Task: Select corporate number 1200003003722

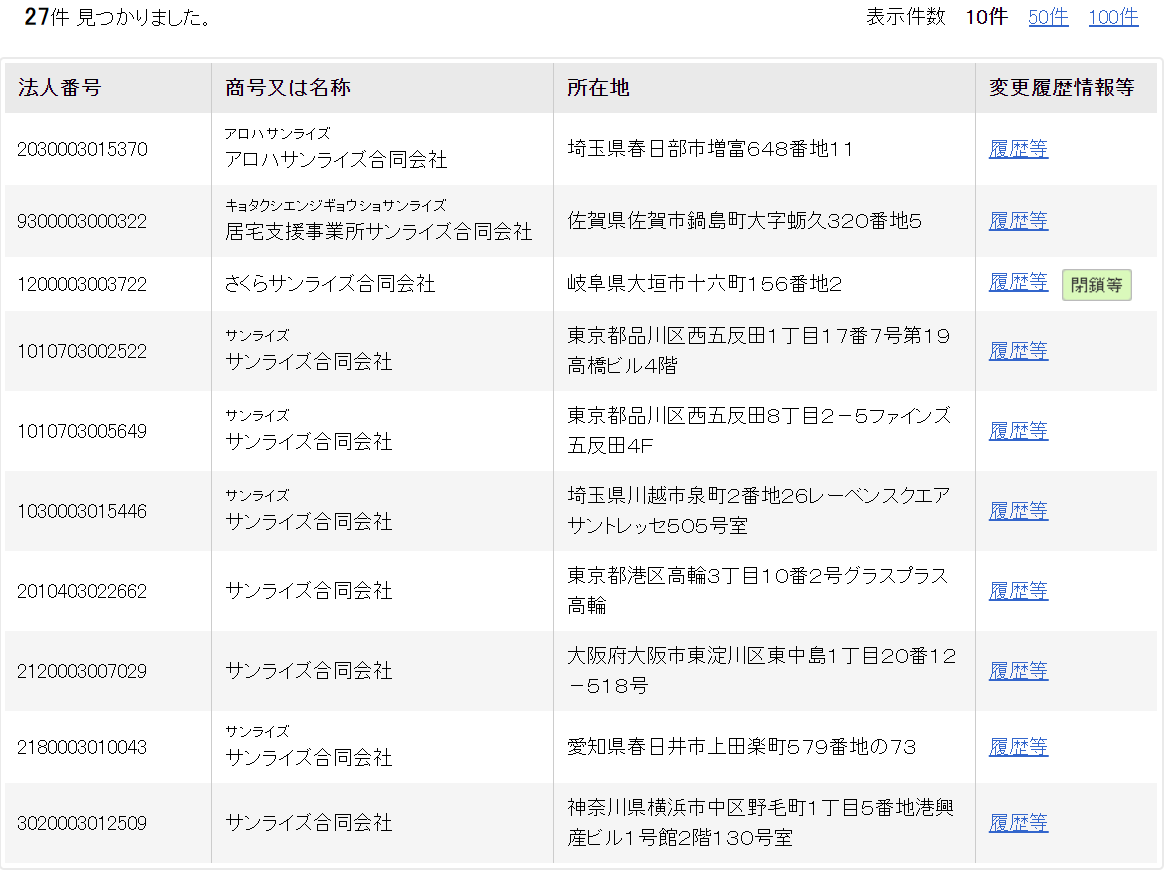Action: 82,284
